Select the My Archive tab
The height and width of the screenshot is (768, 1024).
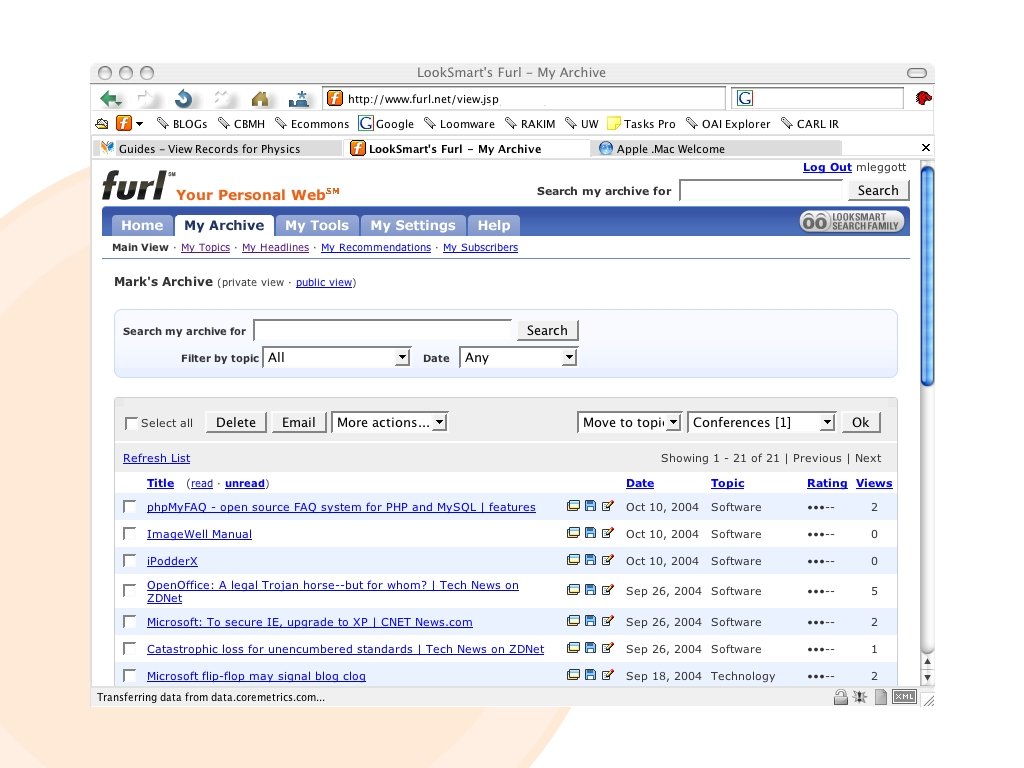224,225
